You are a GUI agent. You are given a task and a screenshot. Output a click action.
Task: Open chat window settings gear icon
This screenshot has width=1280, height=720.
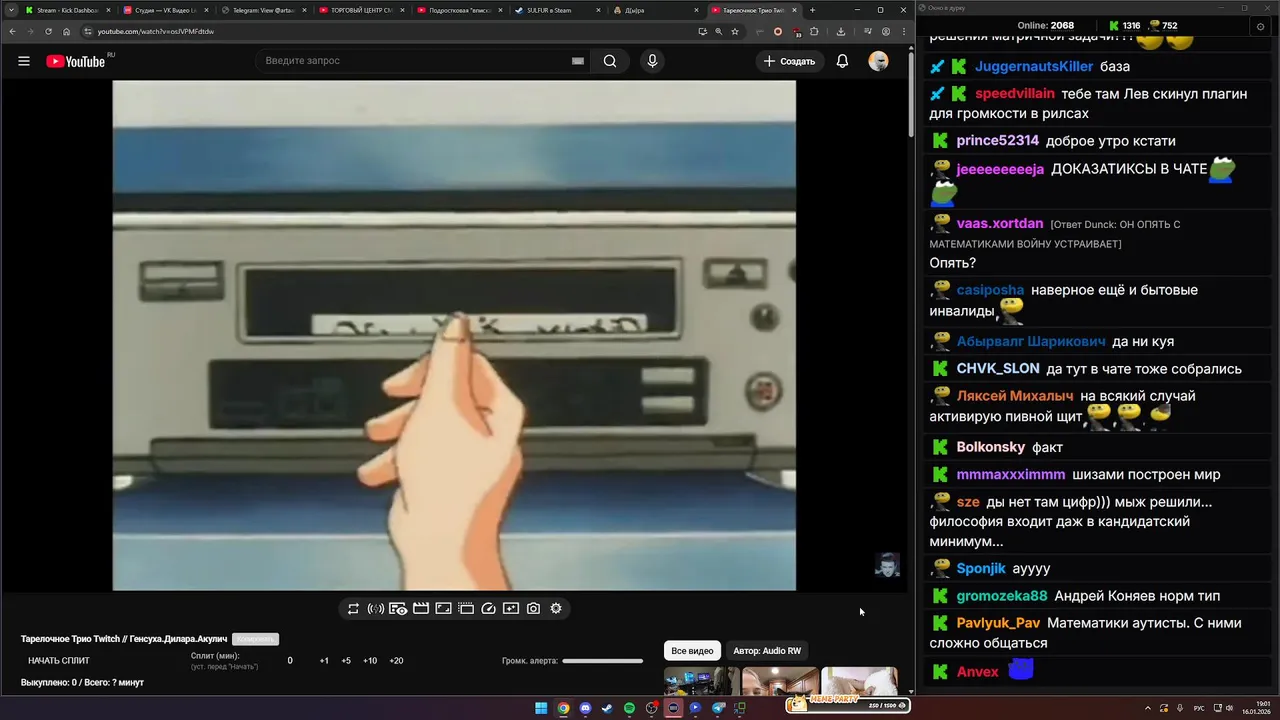[1260, 26]
